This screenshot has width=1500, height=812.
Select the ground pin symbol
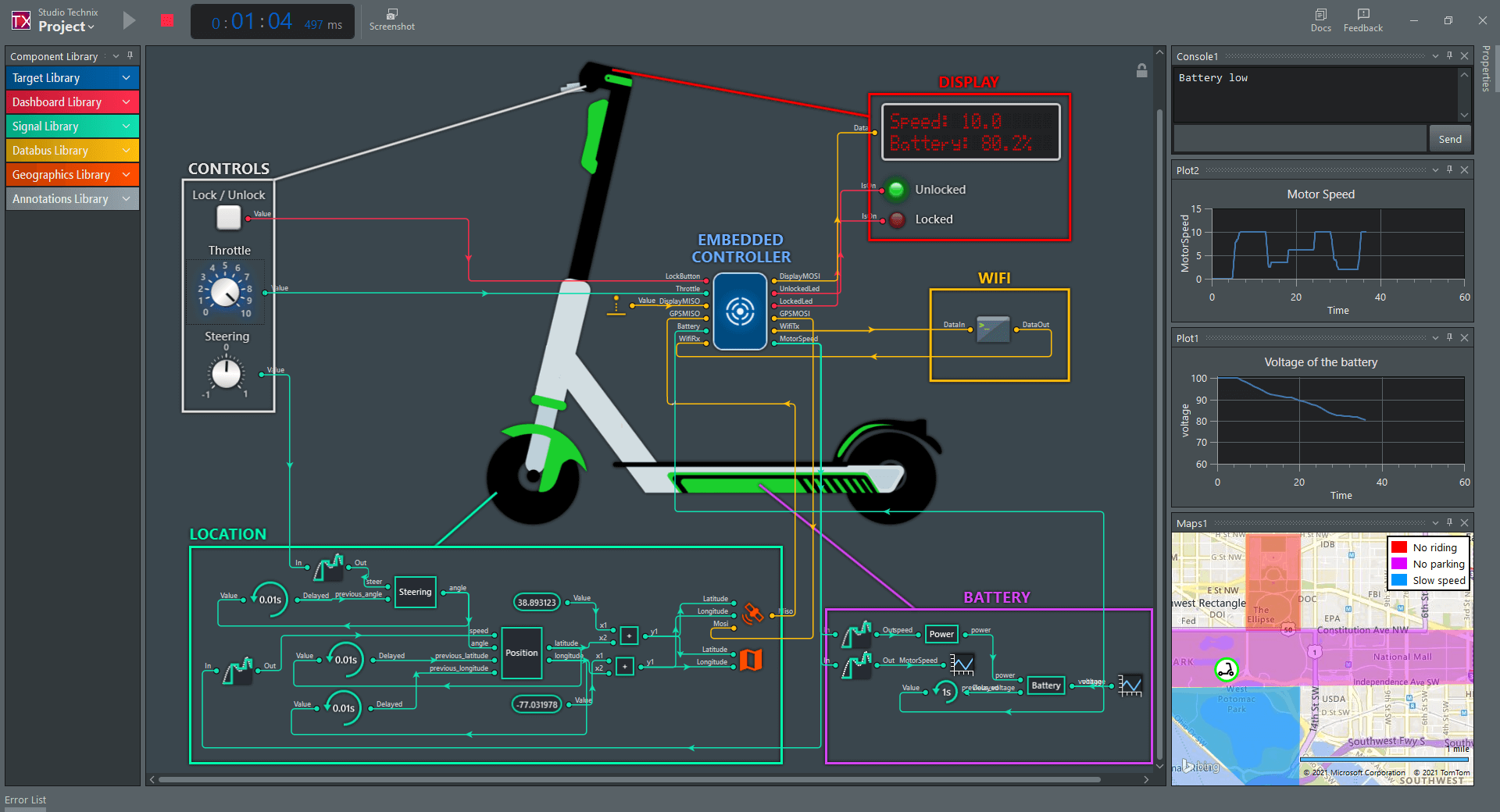coord(616,305)
